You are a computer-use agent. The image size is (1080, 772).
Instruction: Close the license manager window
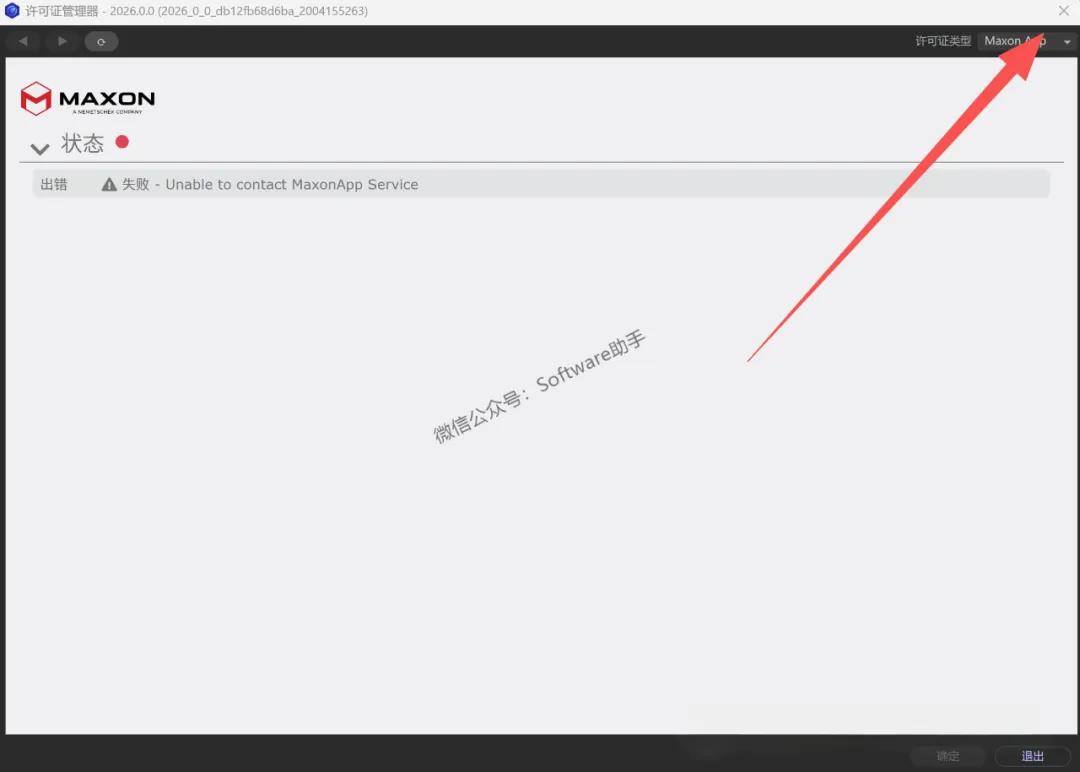(x=1063, y=11)
